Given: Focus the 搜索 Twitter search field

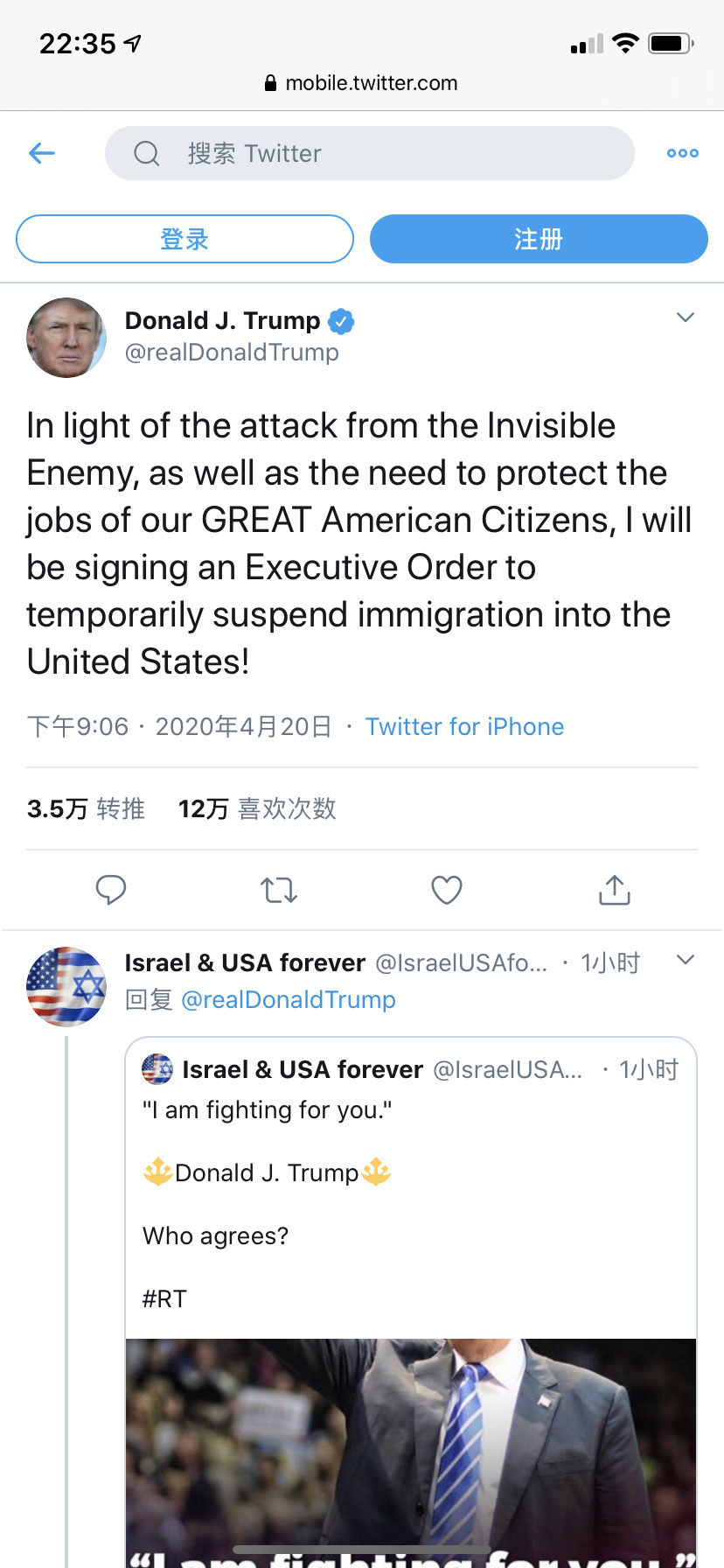Looking at the screenshot, I should [370, 153].
